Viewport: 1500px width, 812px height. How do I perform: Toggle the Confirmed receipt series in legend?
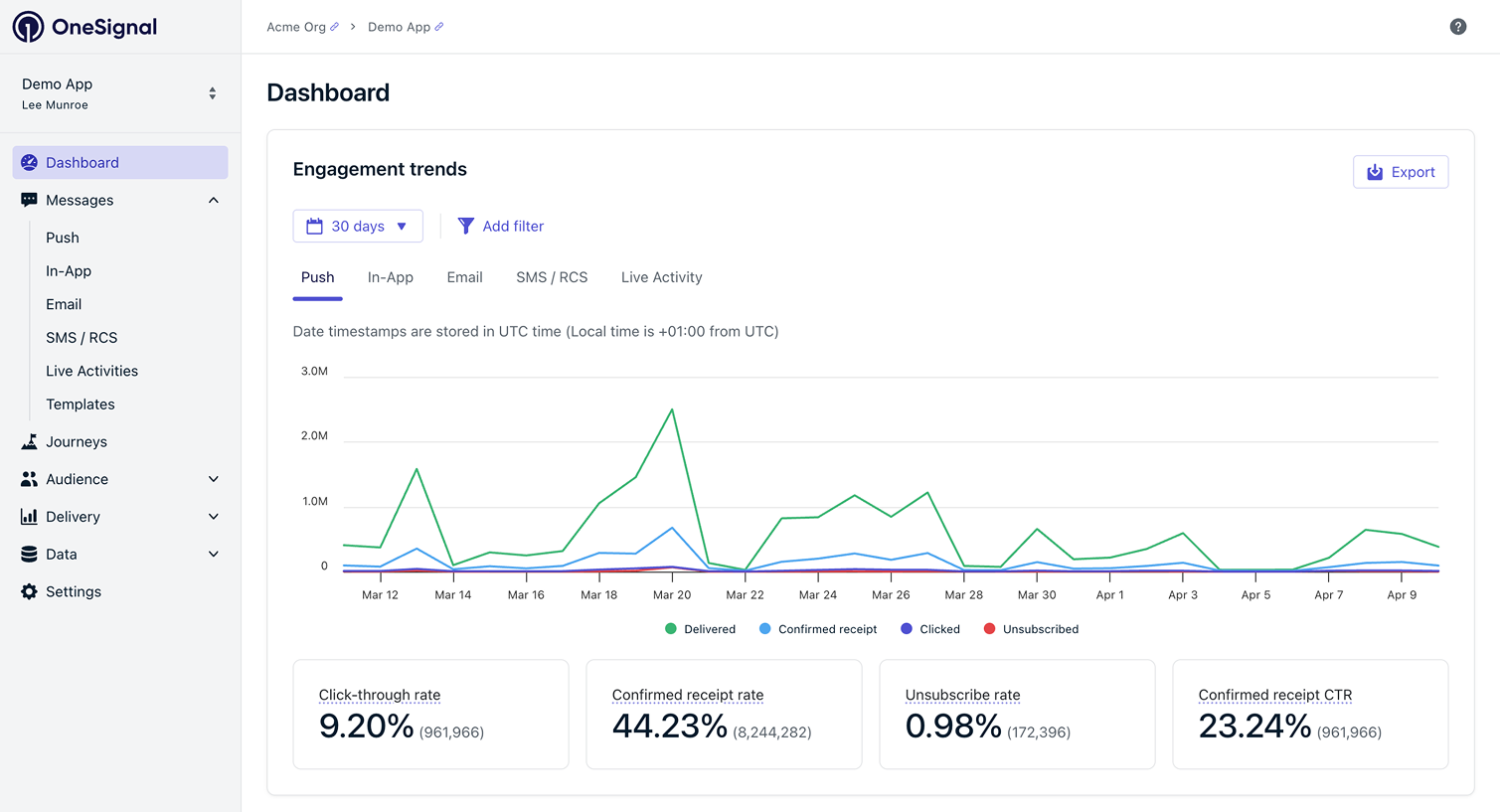click(x=818, y=629)
